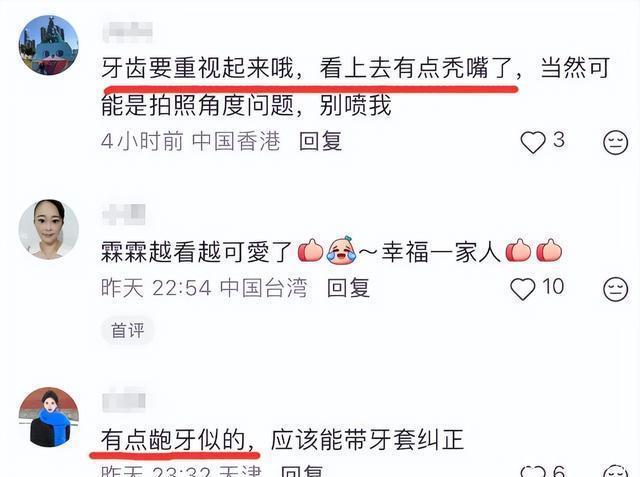Dislike the Hong Kong teeth comment
640x477 pixels.
616,142
